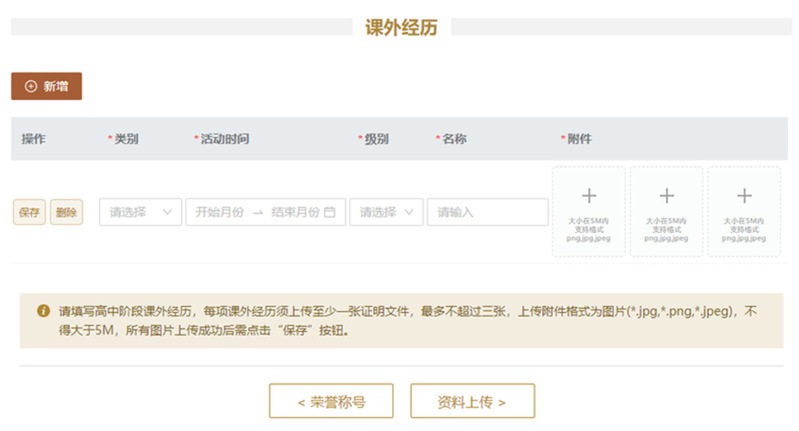Click the arrow icon between start and end months
799x431 pixels.
coord(257,212)
